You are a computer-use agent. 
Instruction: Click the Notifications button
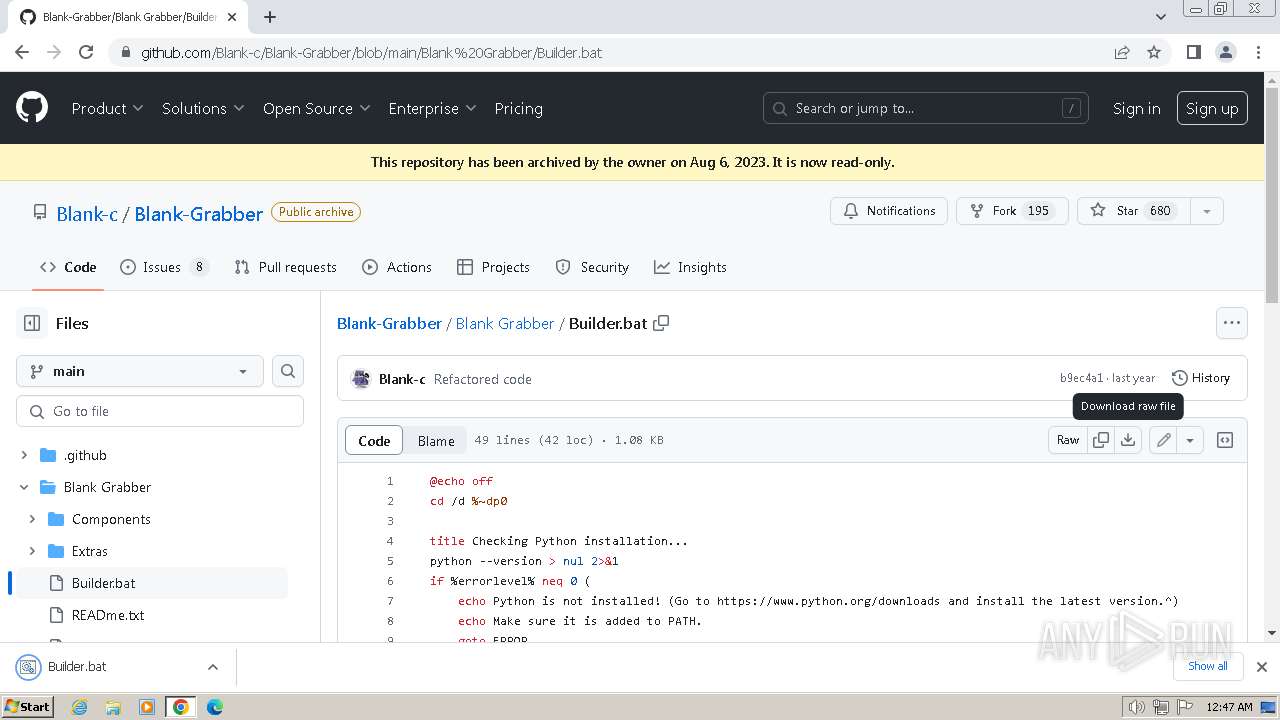[x=889, y=211]
